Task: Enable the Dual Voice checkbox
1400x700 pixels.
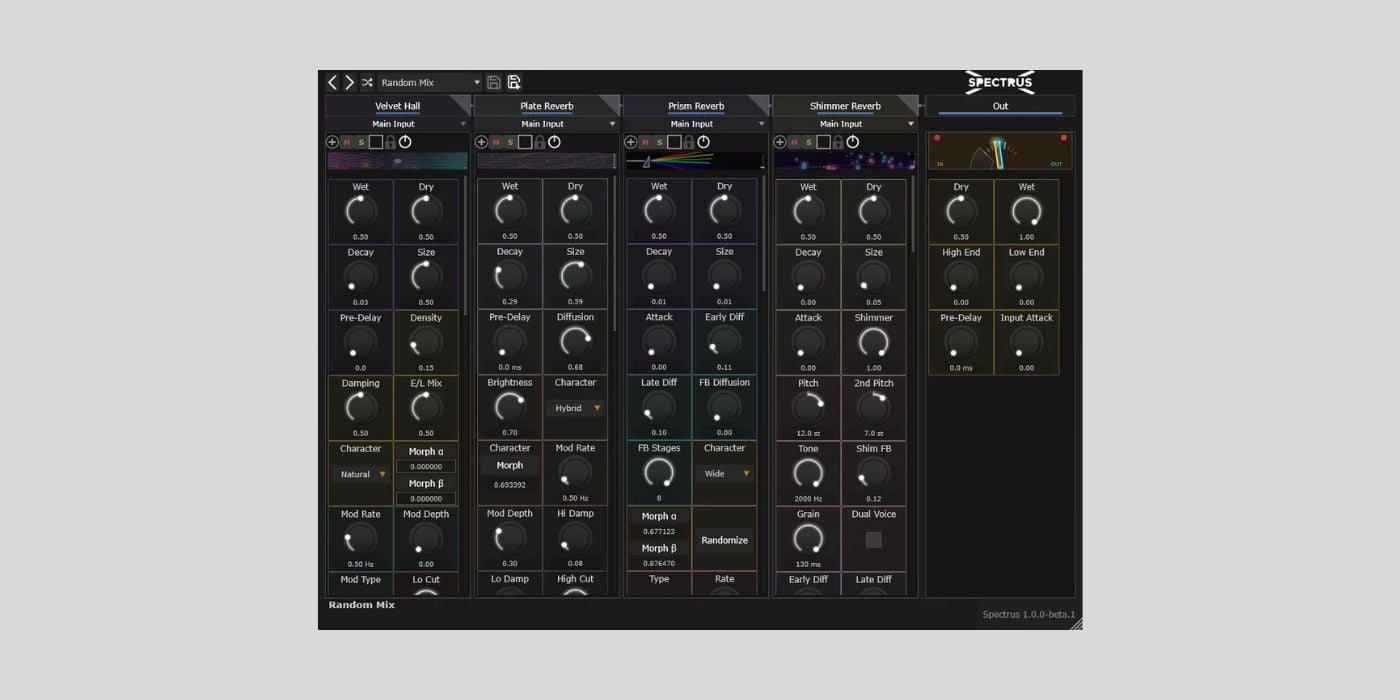Action: [873, 540]
